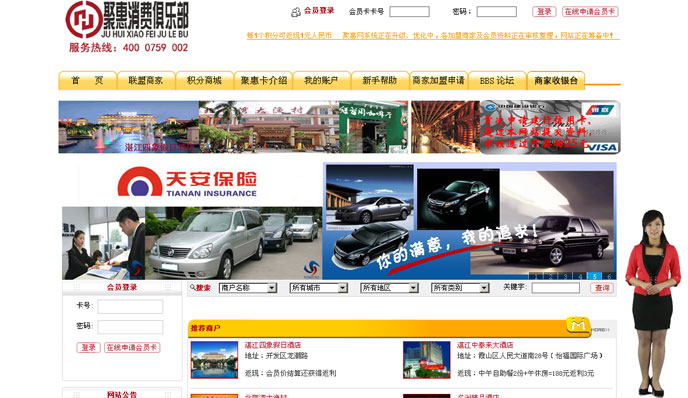Click the header 会员卡卡号 input field

[409, 11]
